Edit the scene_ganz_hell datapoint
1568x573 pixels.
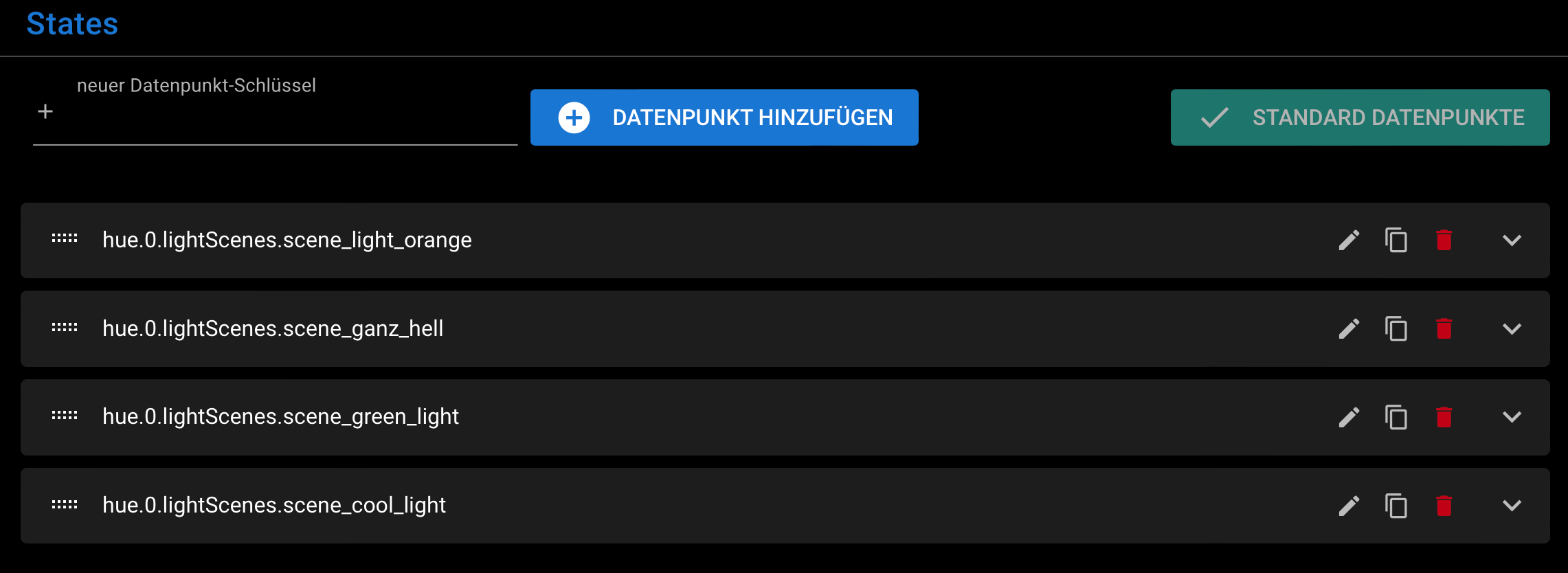pos(1349,329)
